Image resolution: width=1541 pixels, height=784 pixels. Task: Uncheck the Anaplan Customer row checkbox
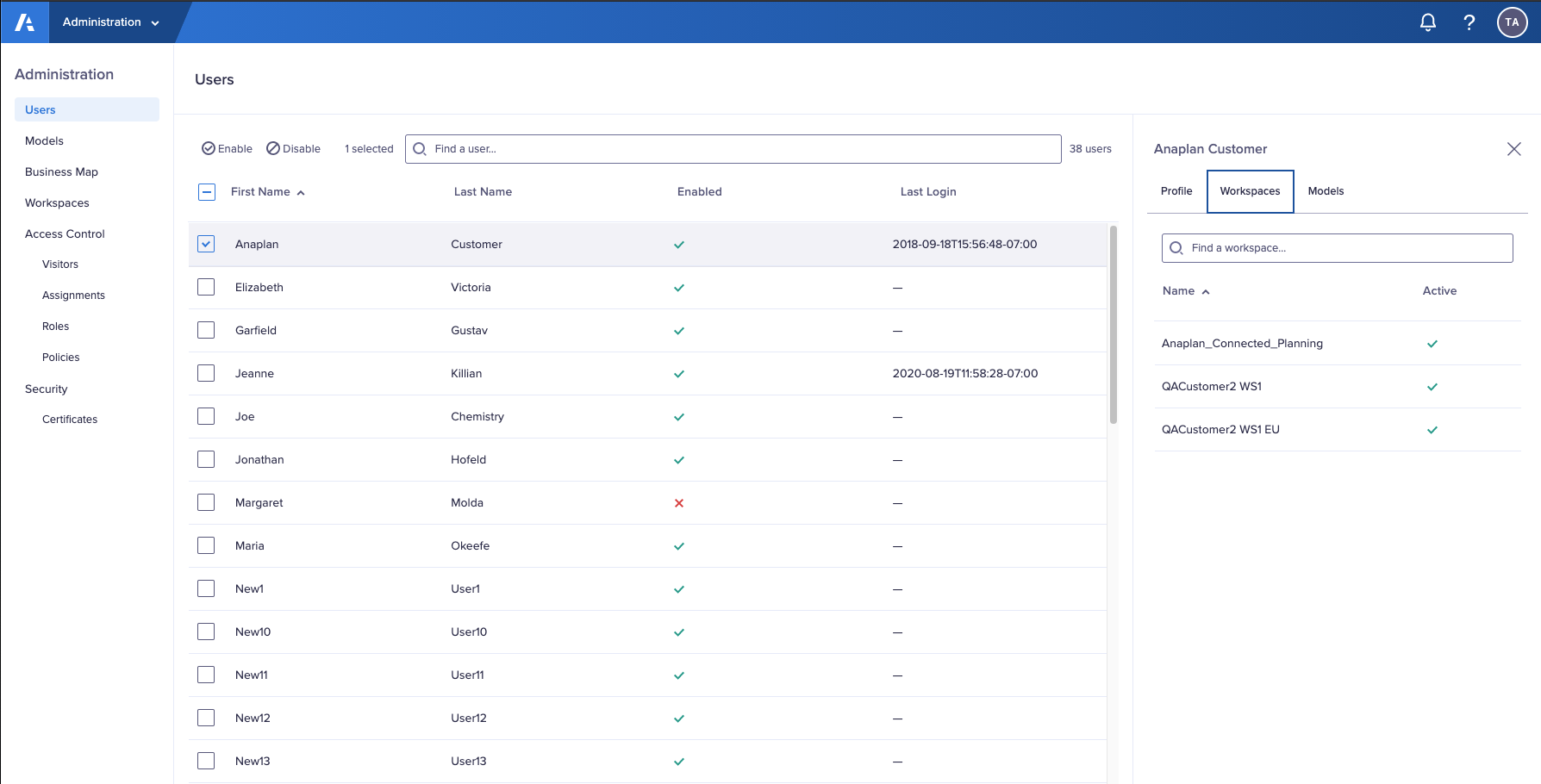[206, 244]
